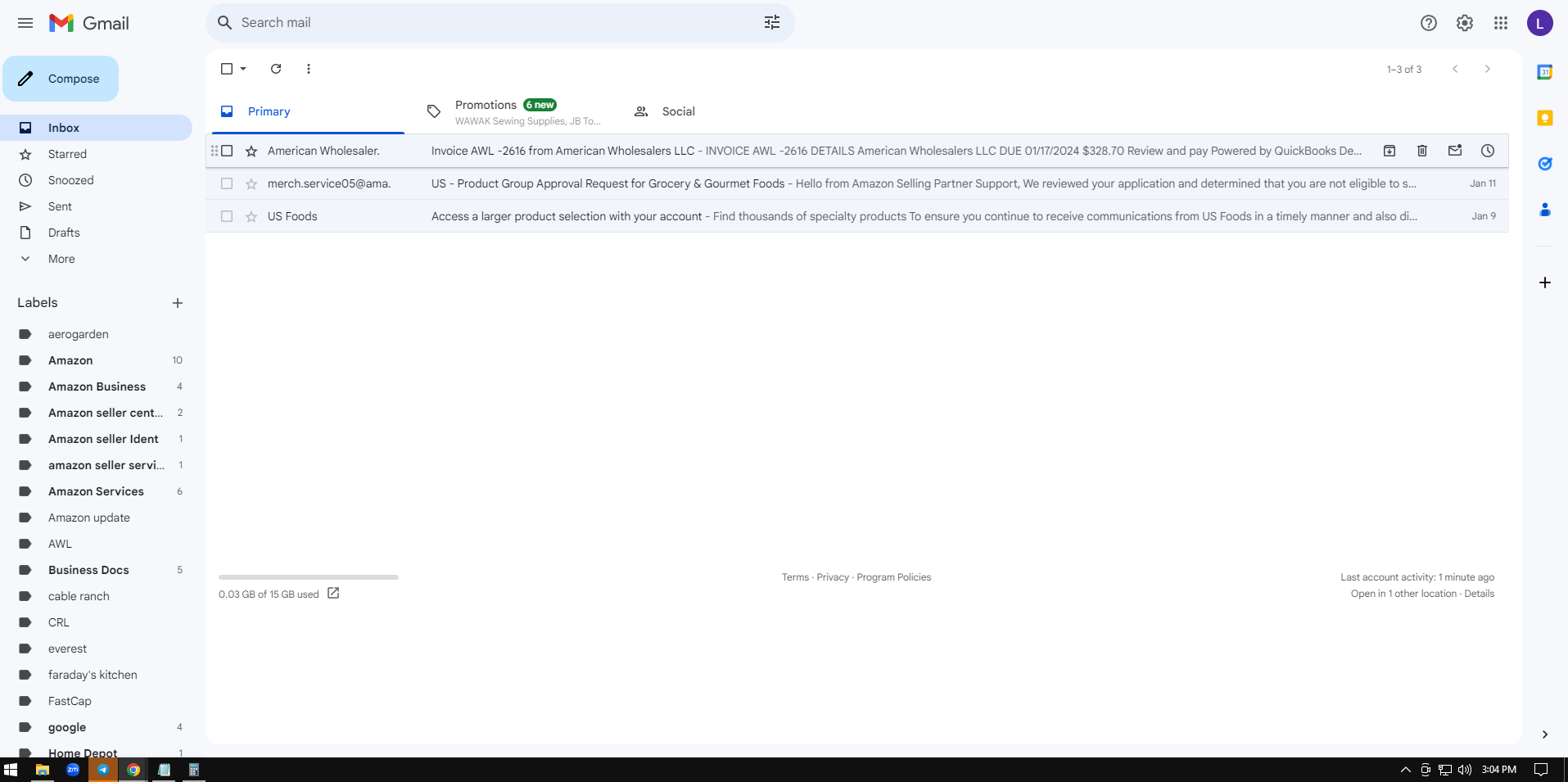Open the Amazon Business label
Viewport: 1568px width, 782px height.
96,386
